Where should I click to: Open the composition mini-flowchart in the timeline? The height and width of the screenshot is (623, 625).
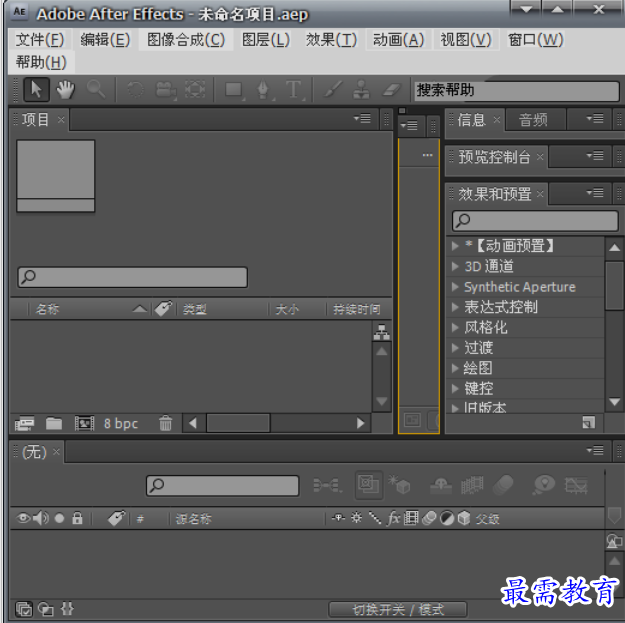pyautogui.click(x=328, y=485)
